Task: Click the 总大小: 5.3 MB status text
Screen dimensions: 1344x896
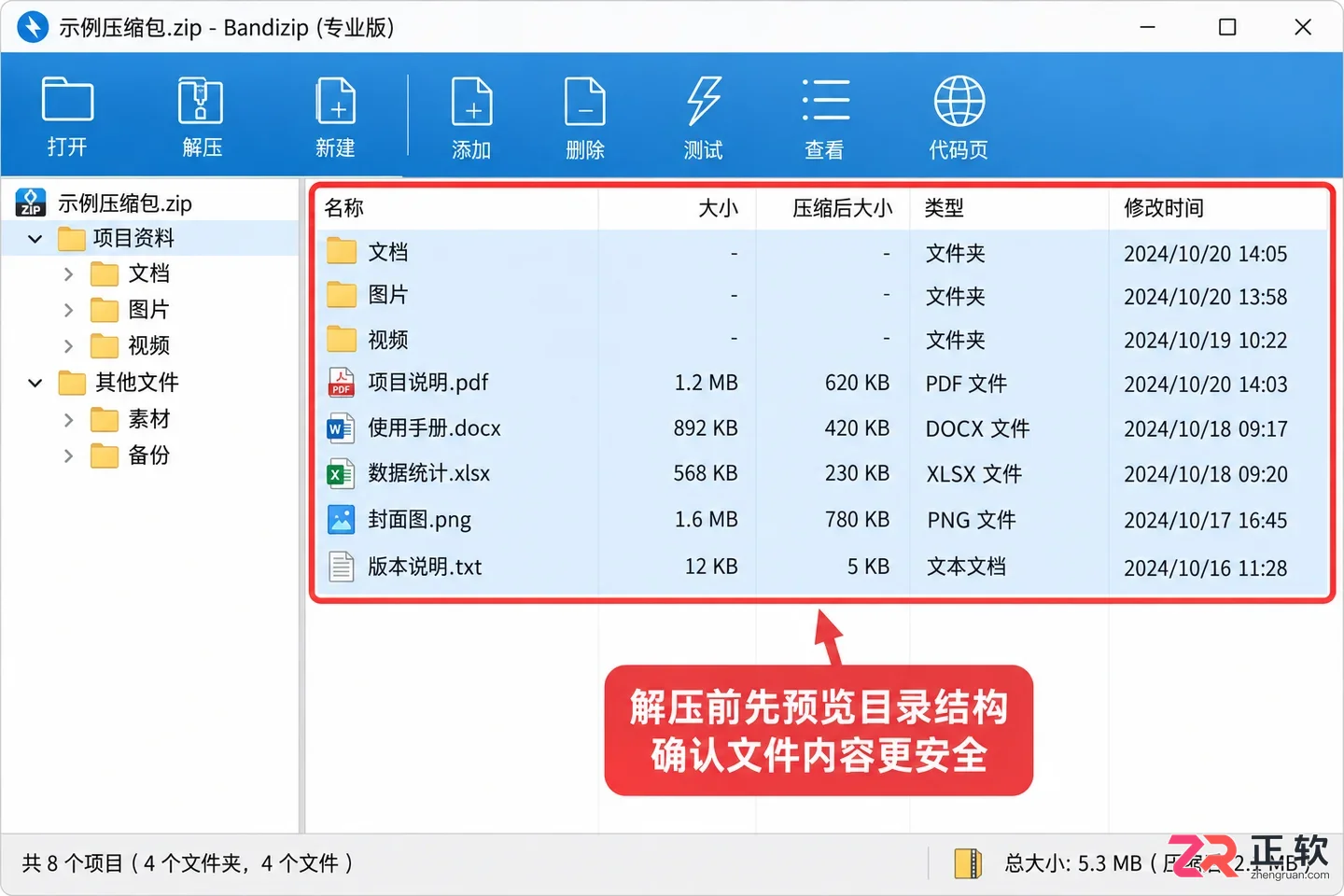Action: coord(1073,863)
